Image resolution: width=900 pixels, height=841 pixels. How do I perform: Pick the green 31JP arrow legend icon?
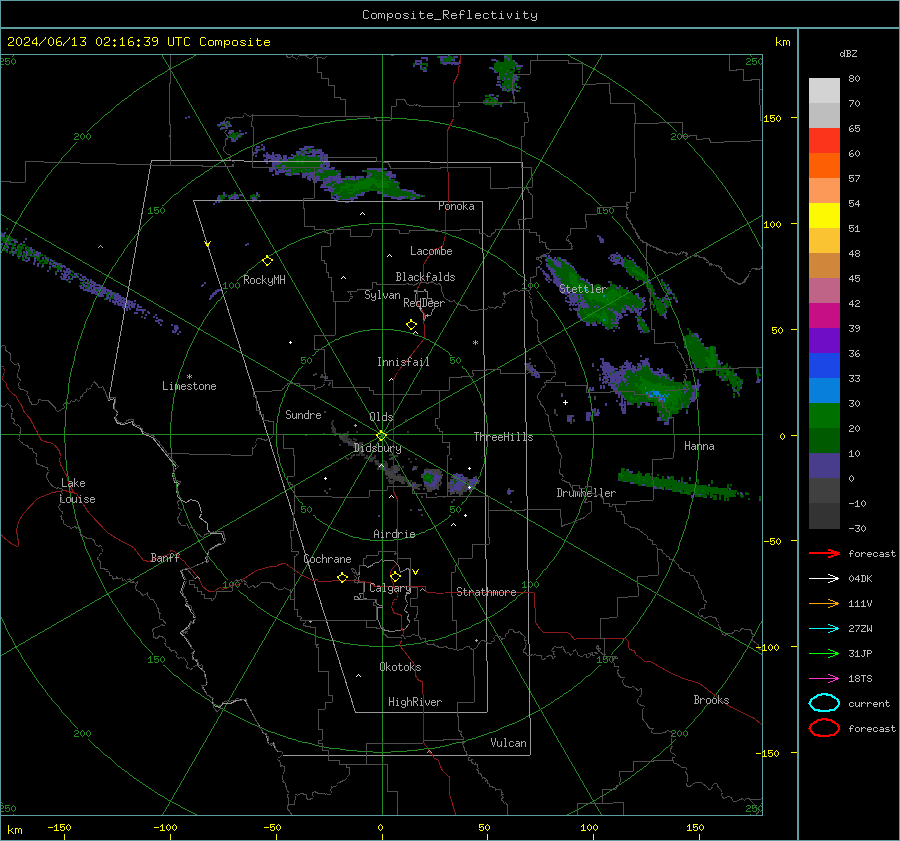click(824, 653)
